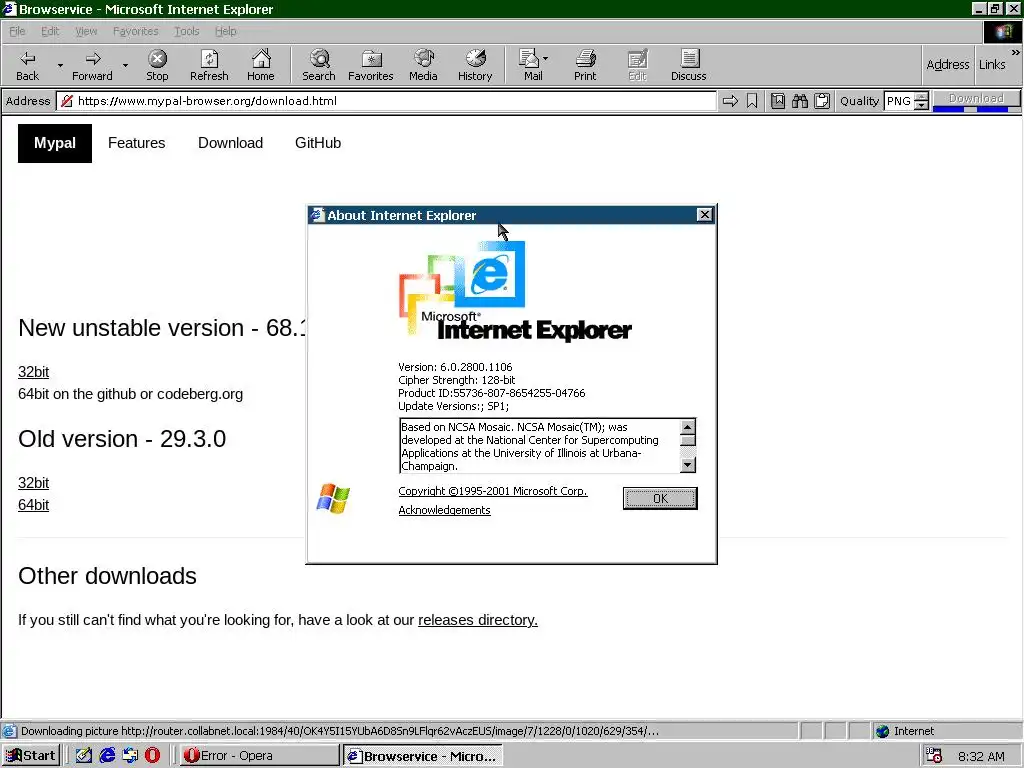Screen dimensions: 1024x768
Task: Expand the toolbar overflow chevron near Links
Action: click(x=1016, y=52)
